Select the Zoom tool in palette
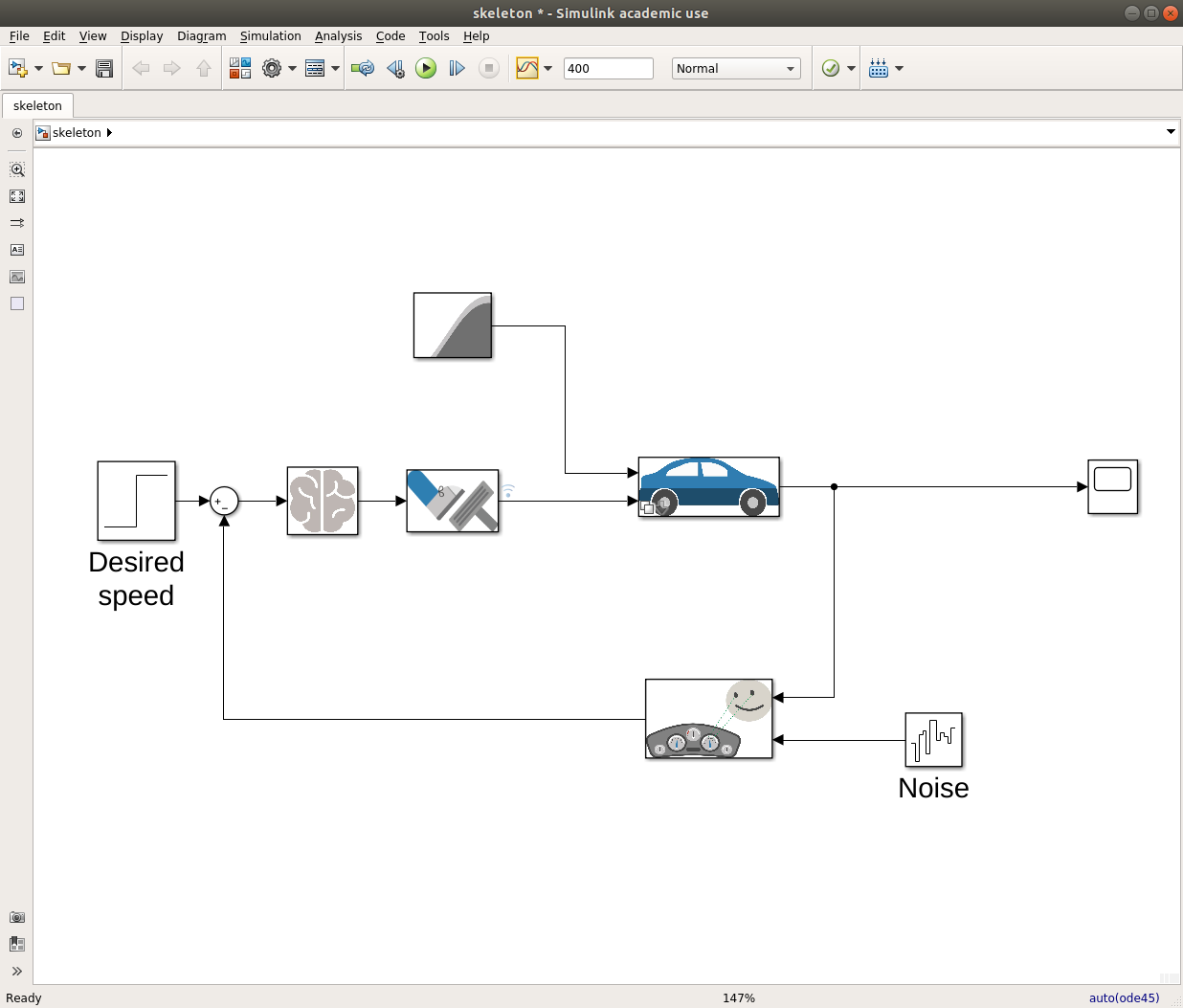The width and height of the screenshot is (1183, 1008). pos(17,169)
